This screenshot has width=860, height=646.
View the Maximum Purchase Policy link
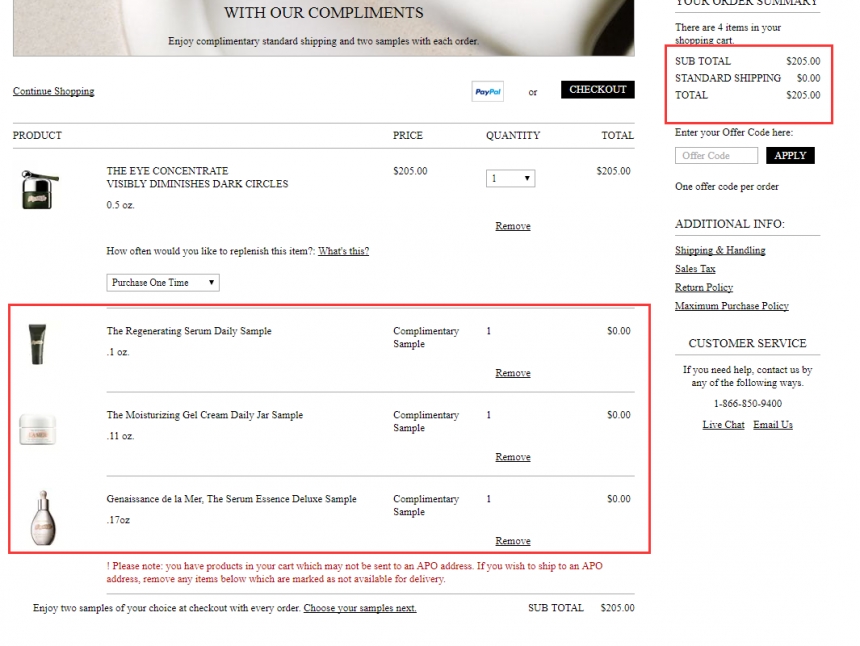tap(732, 306)
